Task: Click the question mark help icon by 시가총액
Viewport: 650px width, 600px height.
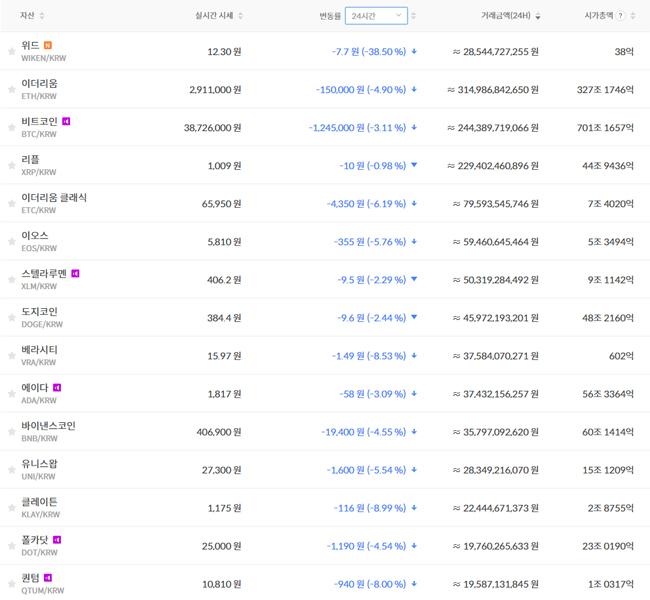Action: point(620,16)
